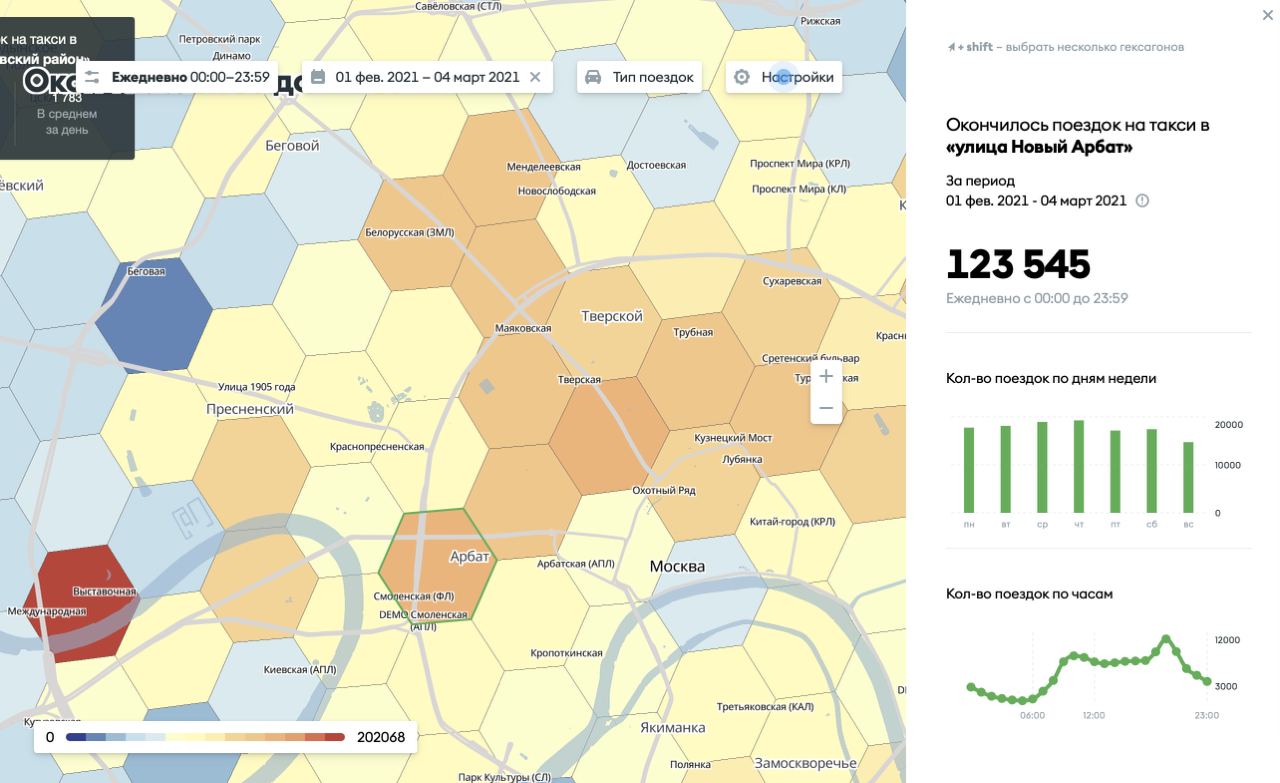Click the sliders icon in time filter
The image size is (1280, 783).
point(92,77)
